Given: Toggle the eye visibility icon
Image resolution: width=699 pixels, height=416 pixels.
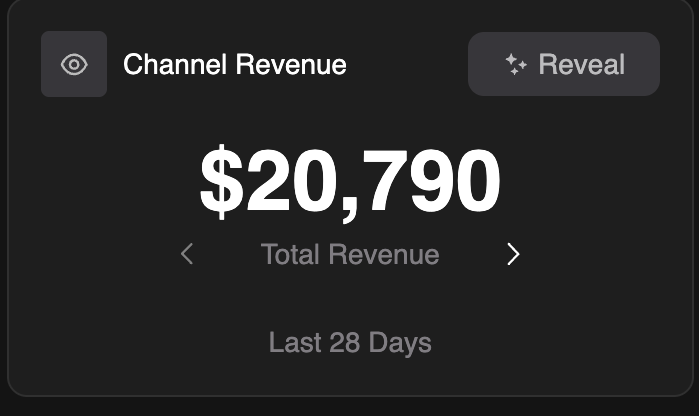Looking at the screenshot, I should pyautogui.click(x=74, y=64).
